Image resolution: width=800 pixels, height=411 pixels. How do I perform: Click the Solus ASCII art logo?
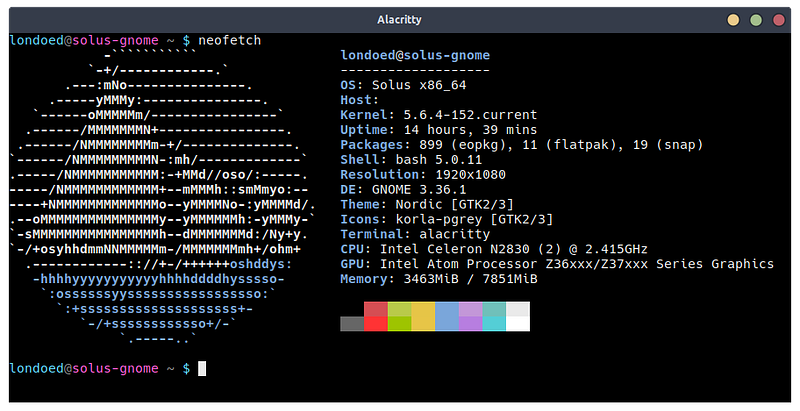[162, 197]
